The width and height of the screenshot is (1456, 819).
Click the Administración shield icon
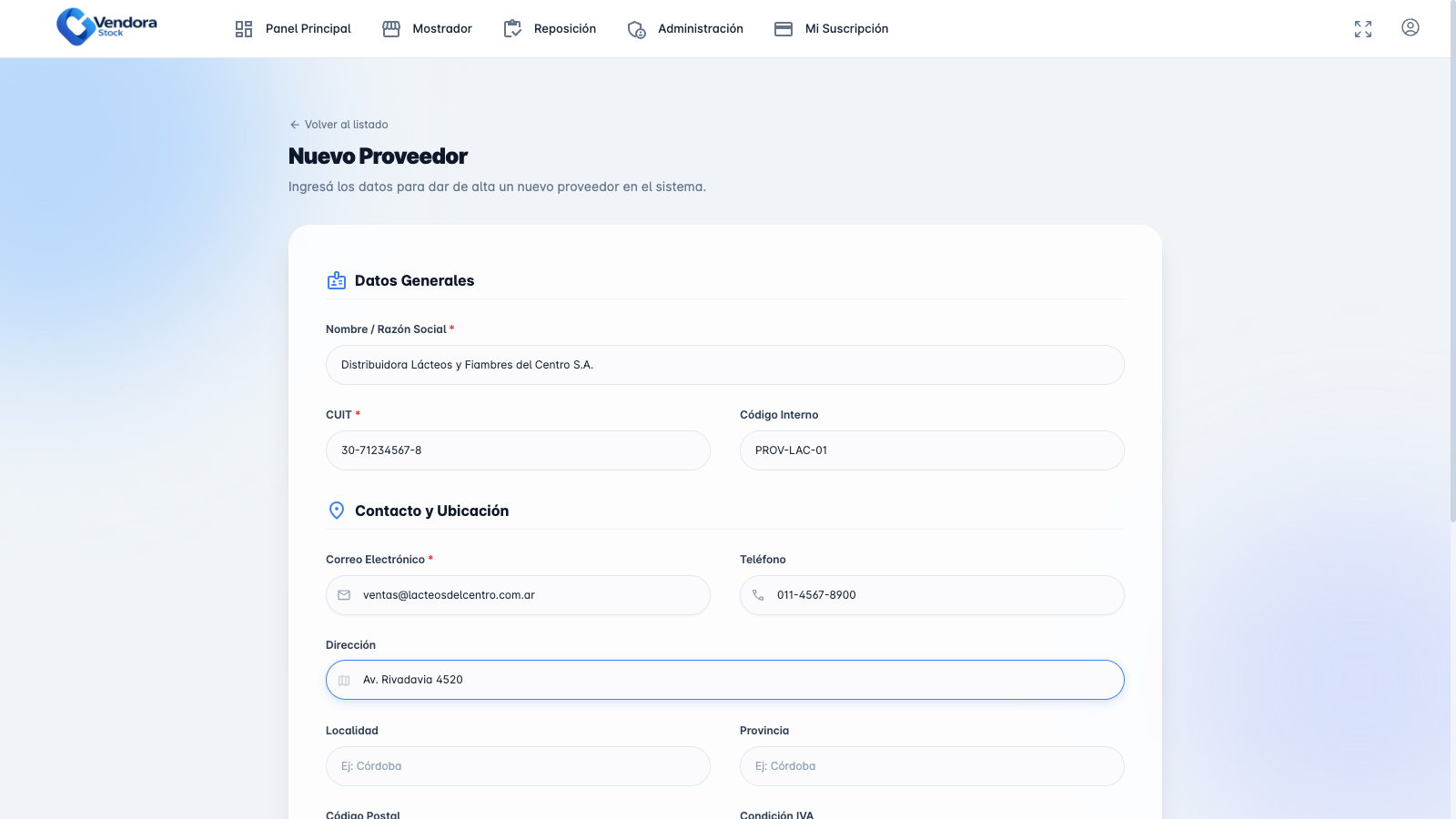tap(637, 29)
